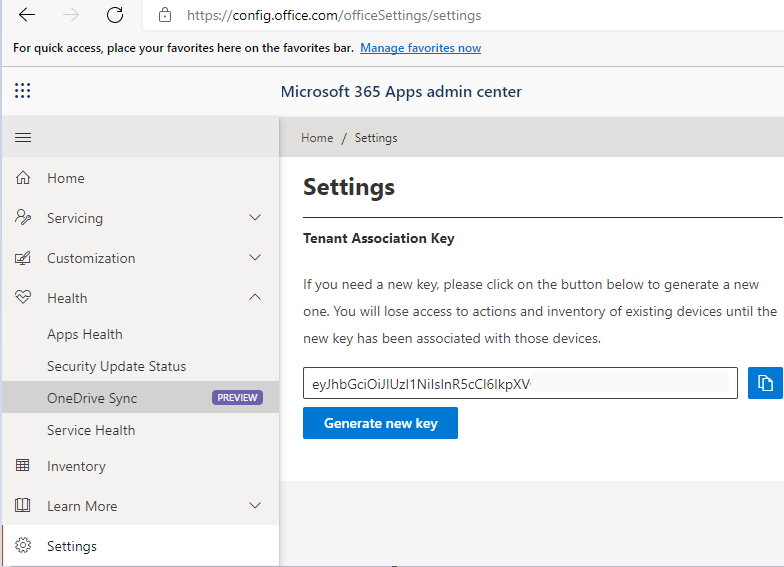Click the browser address bar URL
Screen dimensions: 784x567
click(x=334, y=16)
